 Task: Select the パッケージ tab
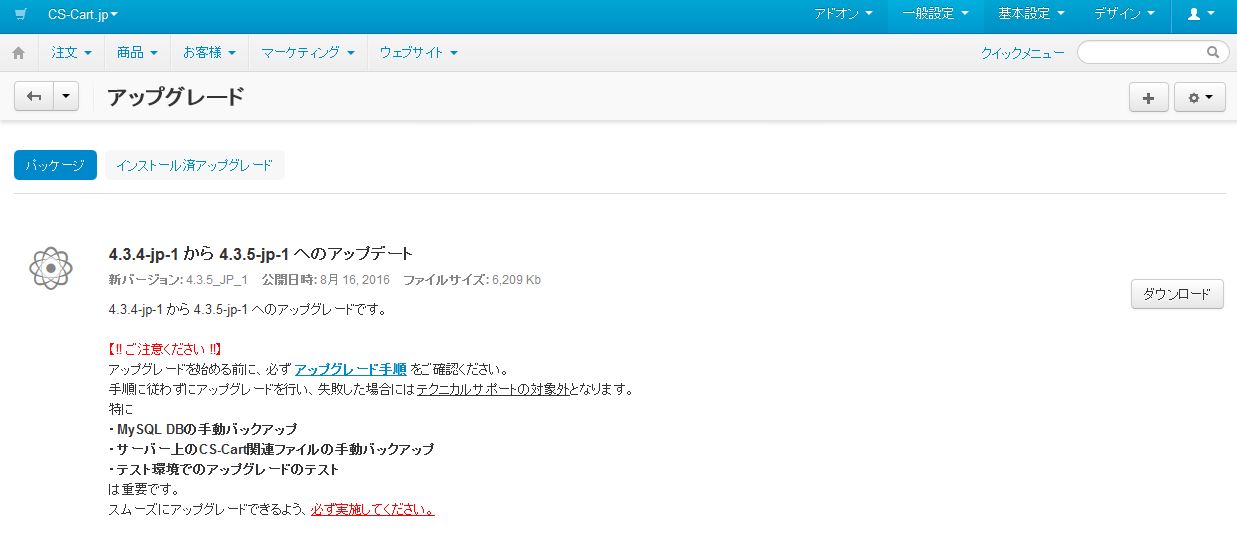tap(55, 165)
